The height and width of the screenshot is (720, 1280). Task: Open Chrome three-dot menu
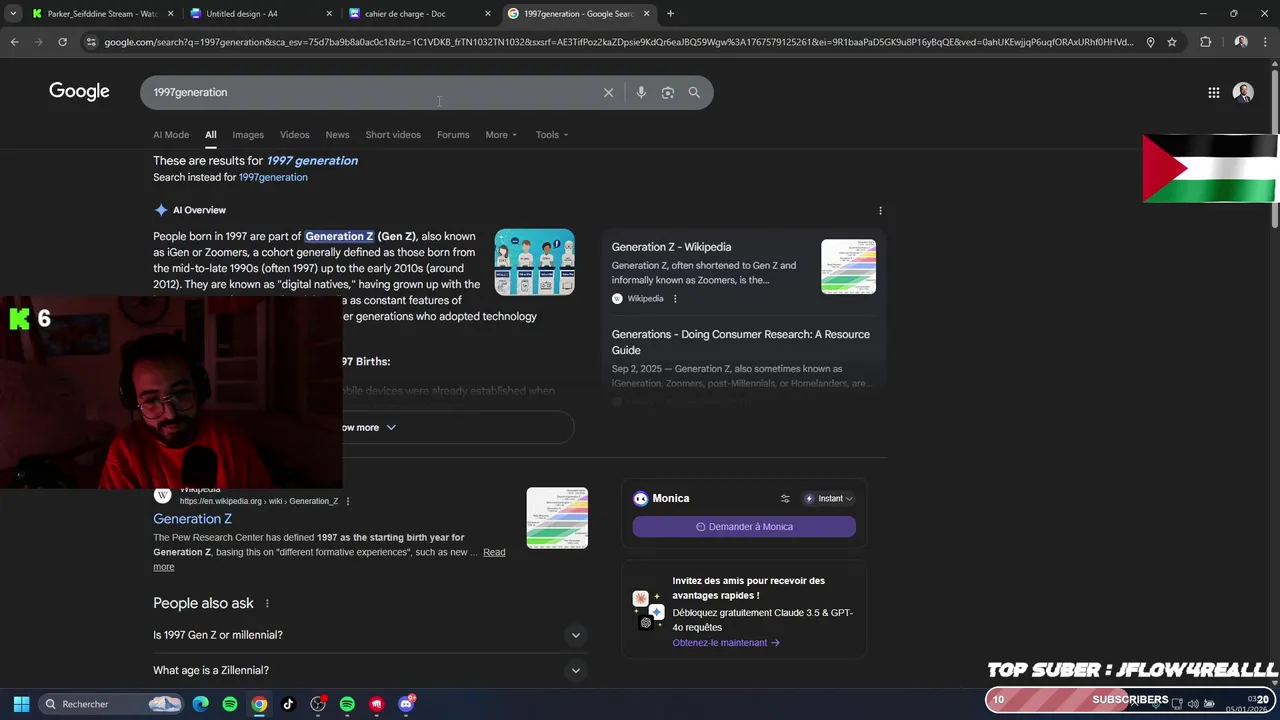(1267, 42)
